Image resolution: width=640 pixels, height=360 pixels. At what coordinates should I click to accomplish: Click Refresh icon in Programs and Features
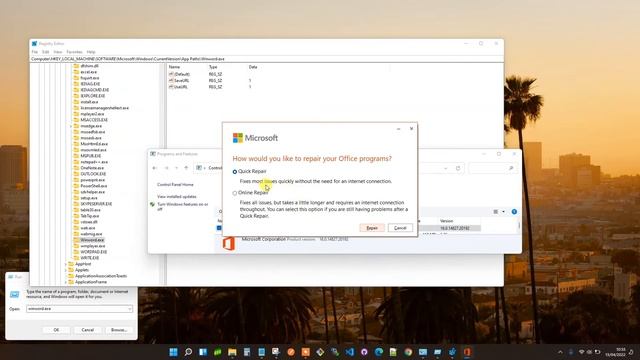(458, 168)
